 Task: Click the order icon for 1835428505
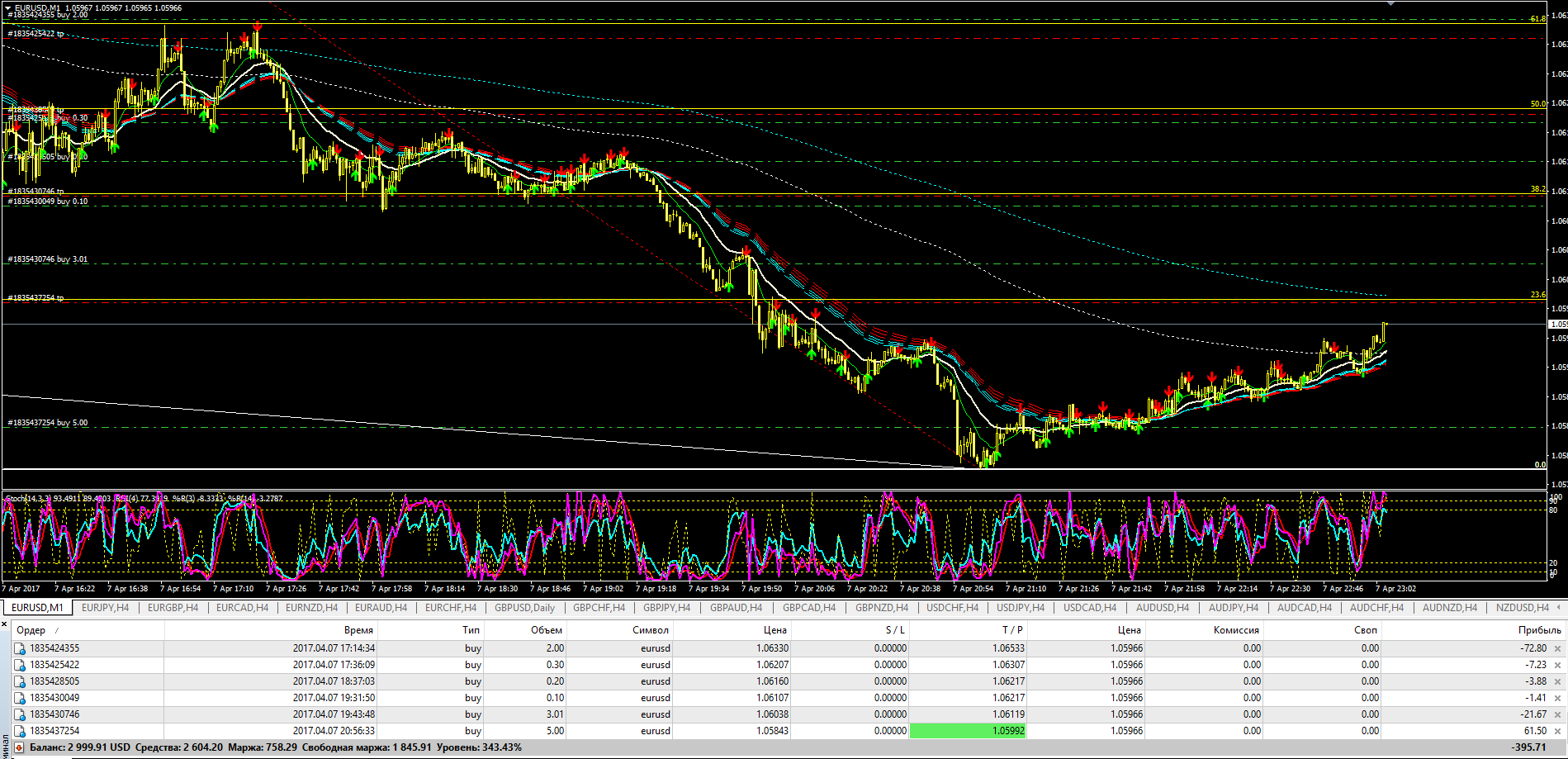[20, 681]
